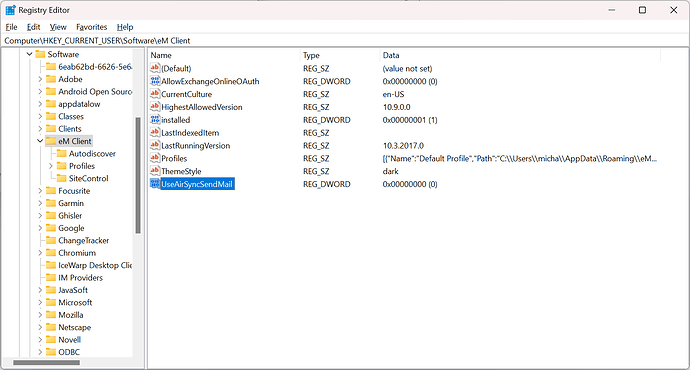Click the tree pane horizontal scrollbar thumb
The height and width of the screenshot is (370, 690).
coord(46,363)
